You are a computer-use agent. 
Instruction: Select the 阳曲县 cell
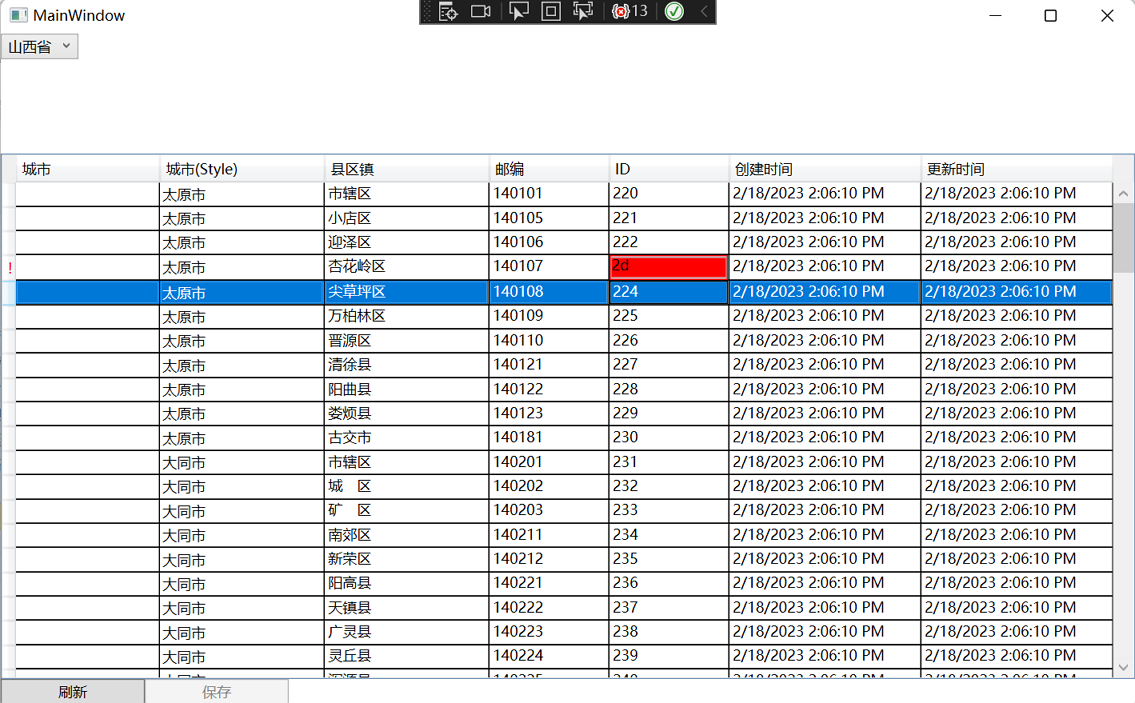click(x=406, y=389)
